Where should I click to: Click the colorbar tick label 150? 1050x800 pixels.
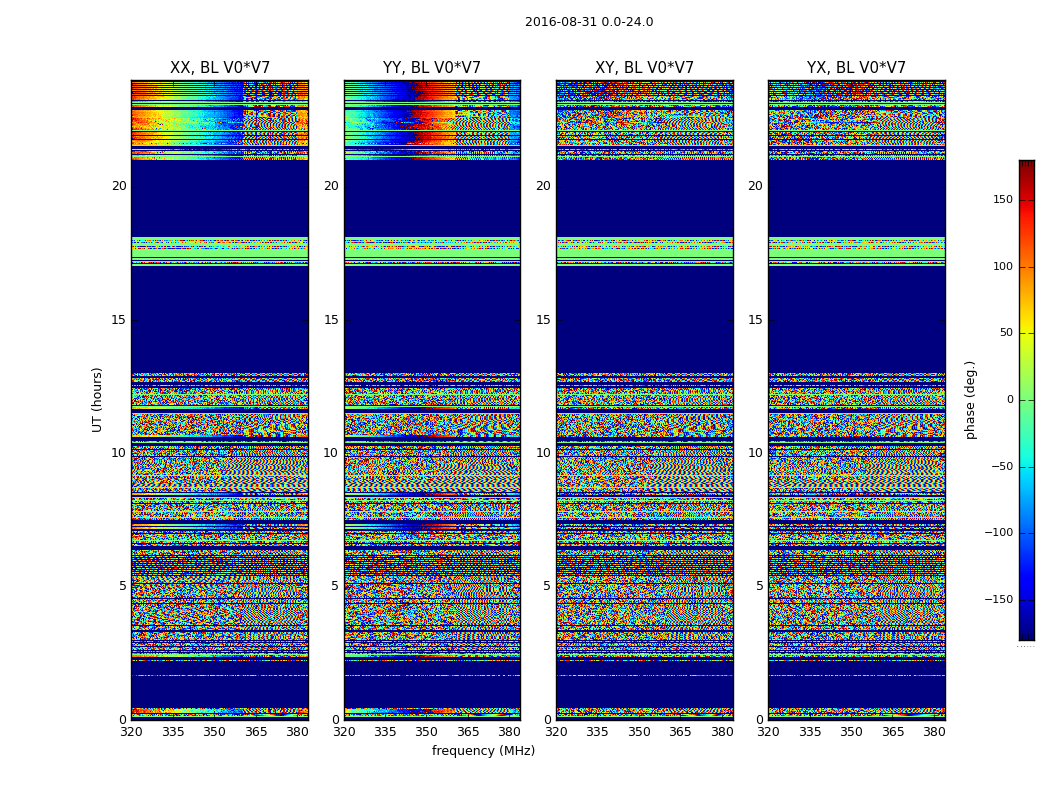pyautogui.click(x=1003, y=199)
